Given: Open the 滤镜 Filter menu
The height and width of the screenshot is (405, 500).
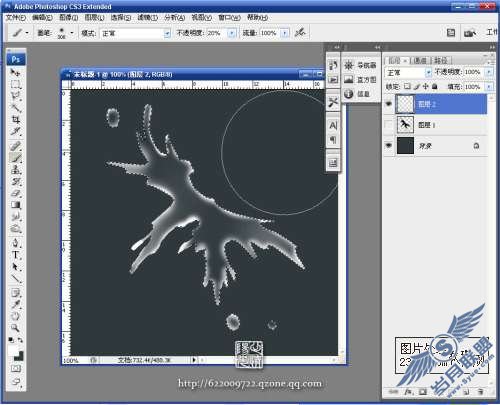Looking at the screenshot, I should point(147,18).
